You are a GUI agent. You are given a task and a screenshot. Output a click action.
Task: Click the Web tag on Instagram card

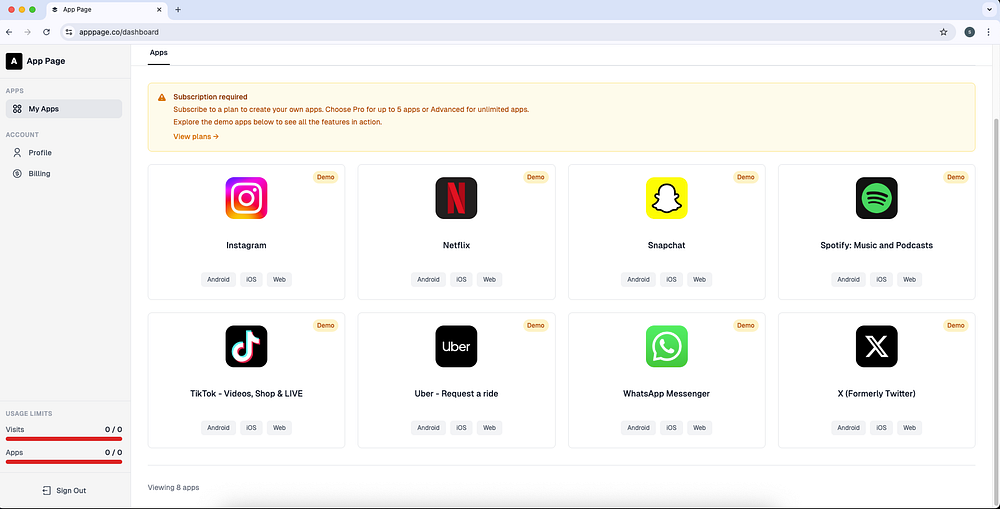tap(279, 279)
